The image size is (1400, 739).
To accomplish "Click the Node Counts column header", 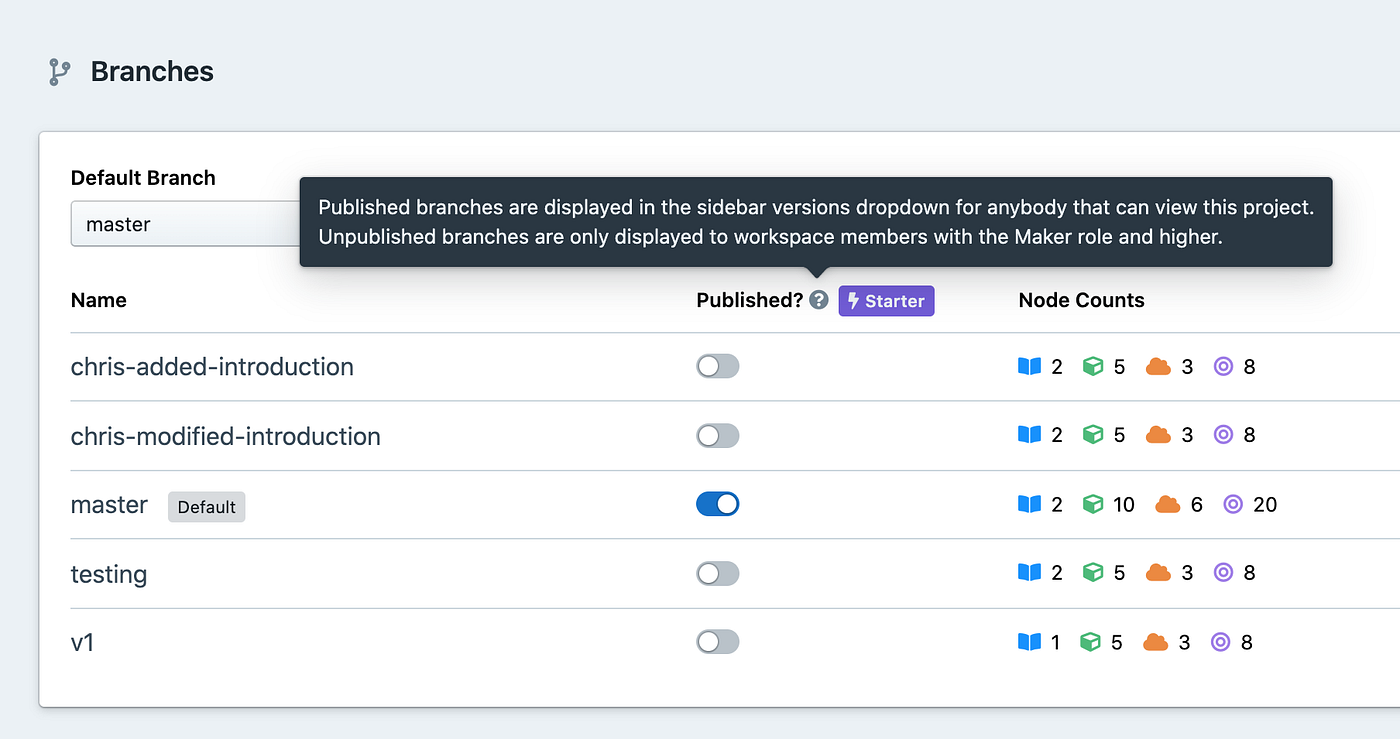I will click(x=1081, y=300).
